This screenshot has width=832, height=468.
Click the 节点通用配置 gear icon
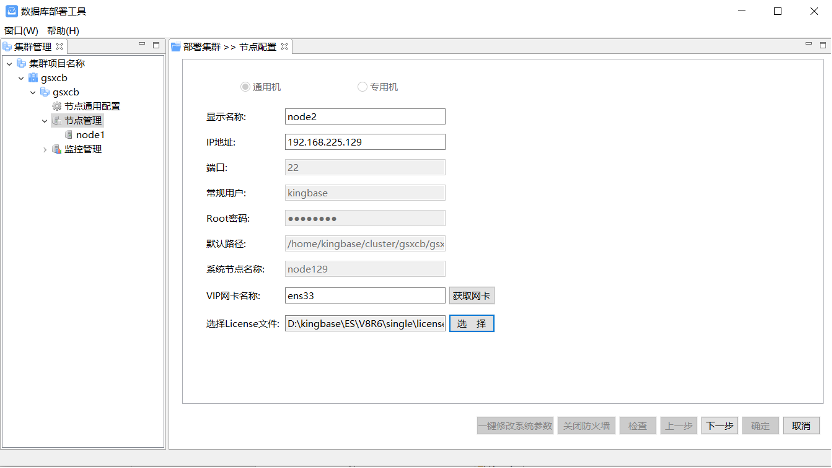pos(57,106)
